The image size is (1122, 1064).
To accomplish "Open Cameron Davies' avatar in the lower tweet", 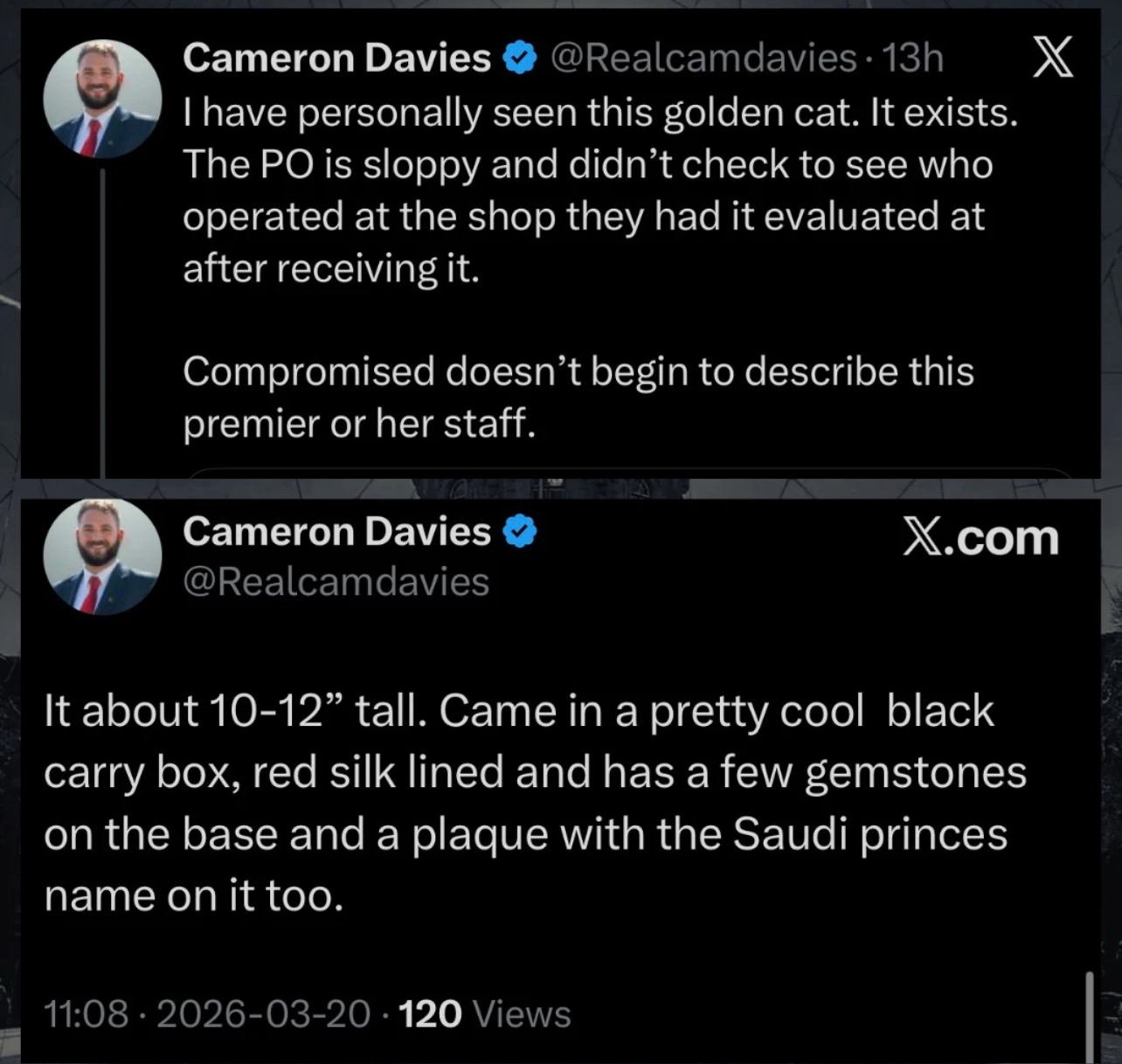I will 102,556.
